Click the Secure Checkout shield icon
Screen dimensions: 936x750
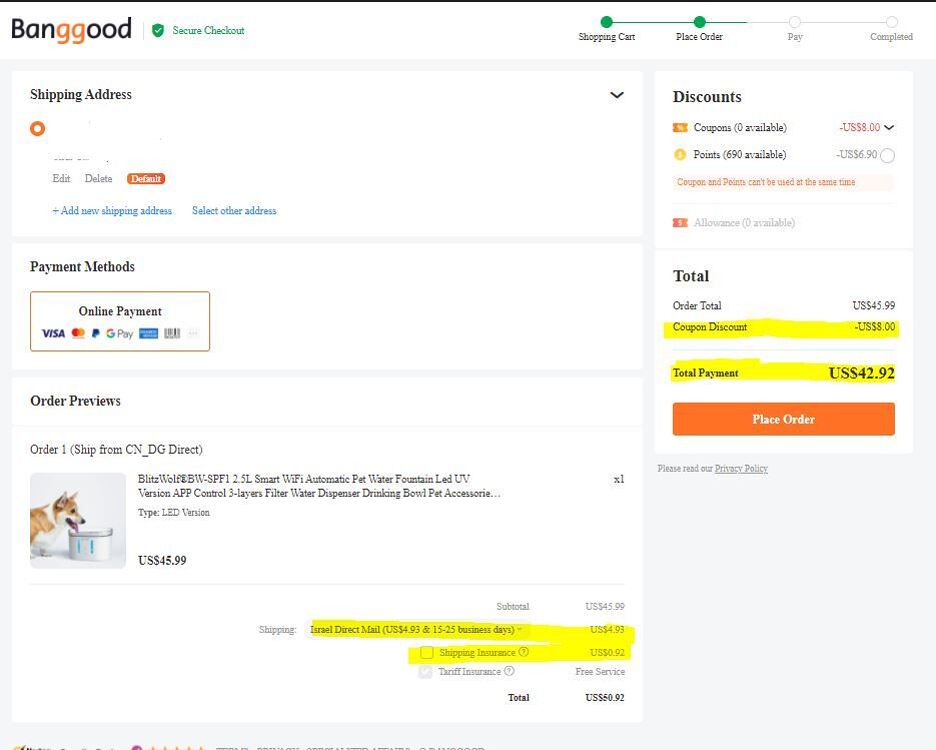[158, 30]
